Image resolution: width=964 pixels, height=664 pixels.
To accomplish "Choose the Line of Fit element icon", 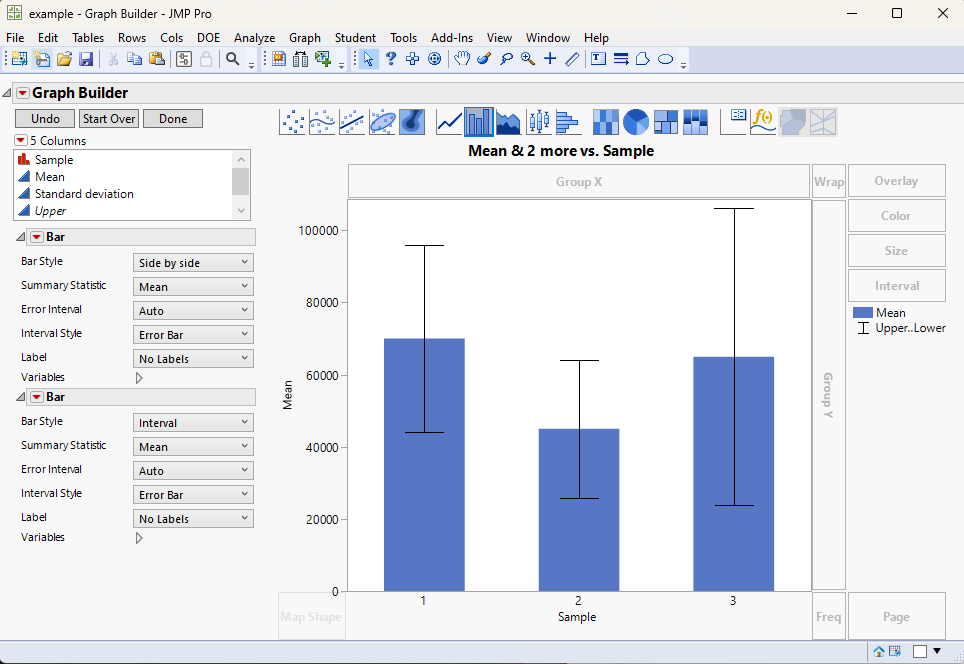I will pos(352,122).
